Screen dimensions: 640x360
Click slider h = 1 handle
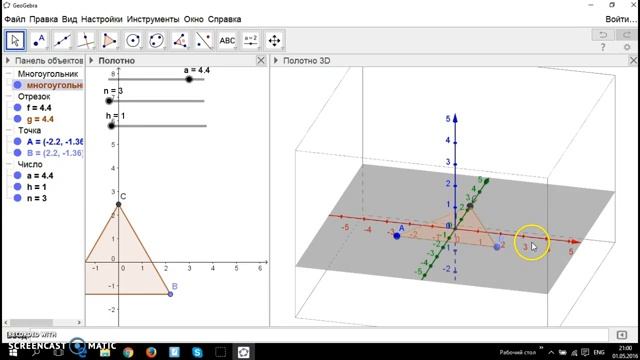pyautogui.click(x=111, y=126)
